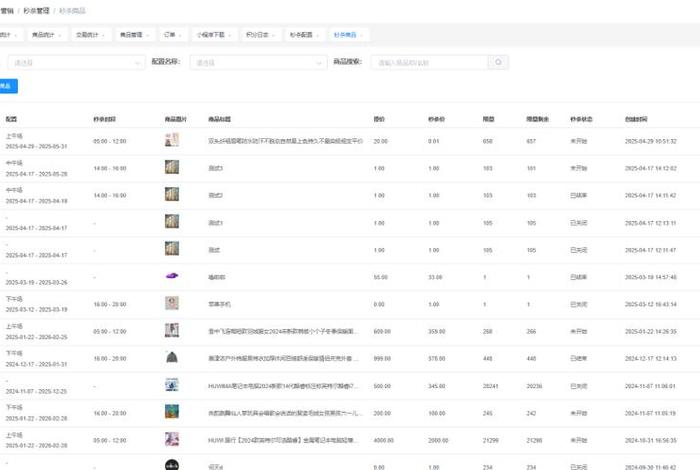
Task: Open the purple shoe product thumbnail
Action: tap(172, 276)
